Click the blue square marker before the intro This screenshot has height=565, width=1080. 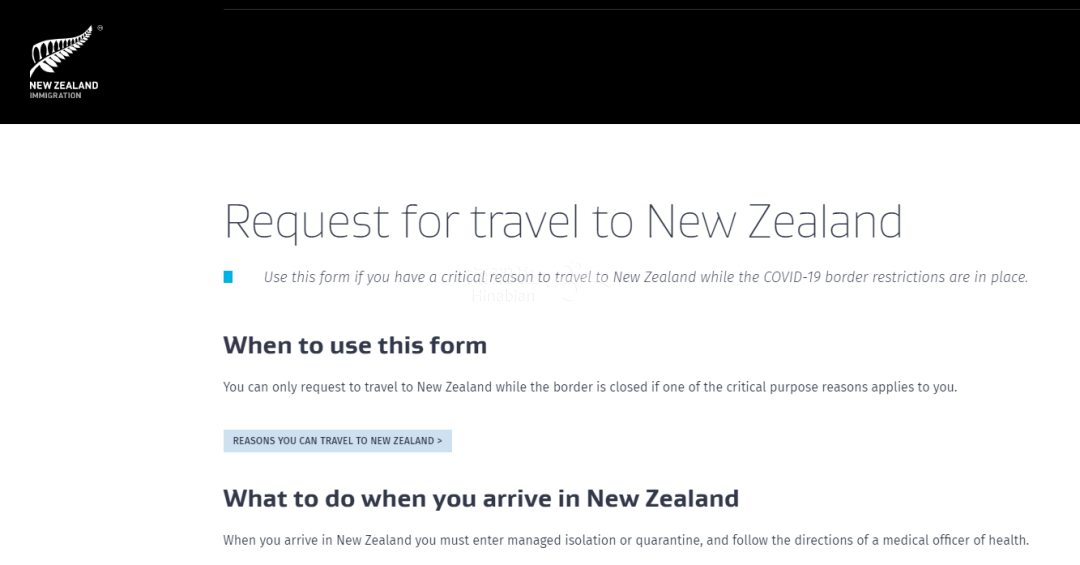[228, 277]
